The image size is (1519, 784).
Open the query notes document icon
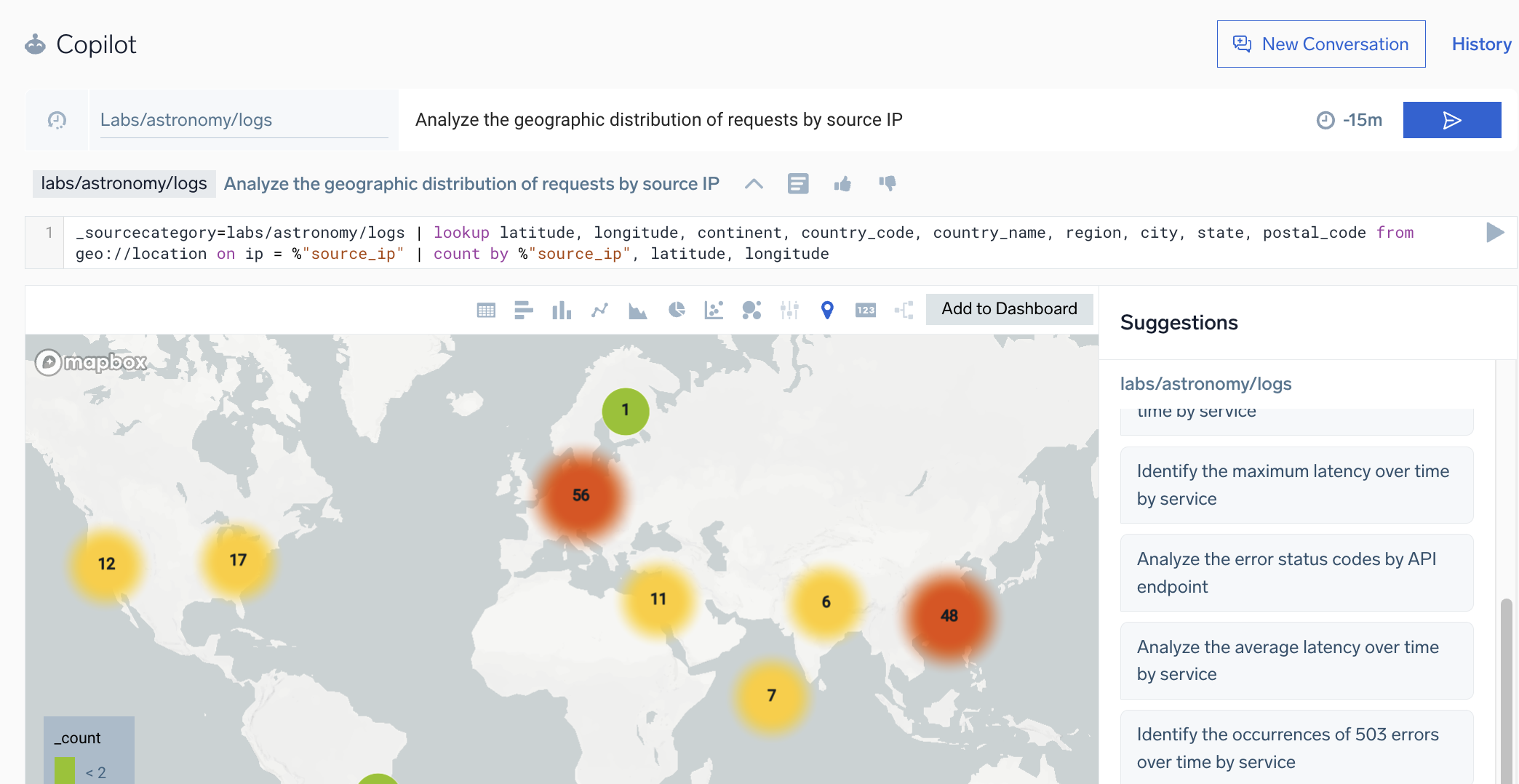tap(798, 184)
